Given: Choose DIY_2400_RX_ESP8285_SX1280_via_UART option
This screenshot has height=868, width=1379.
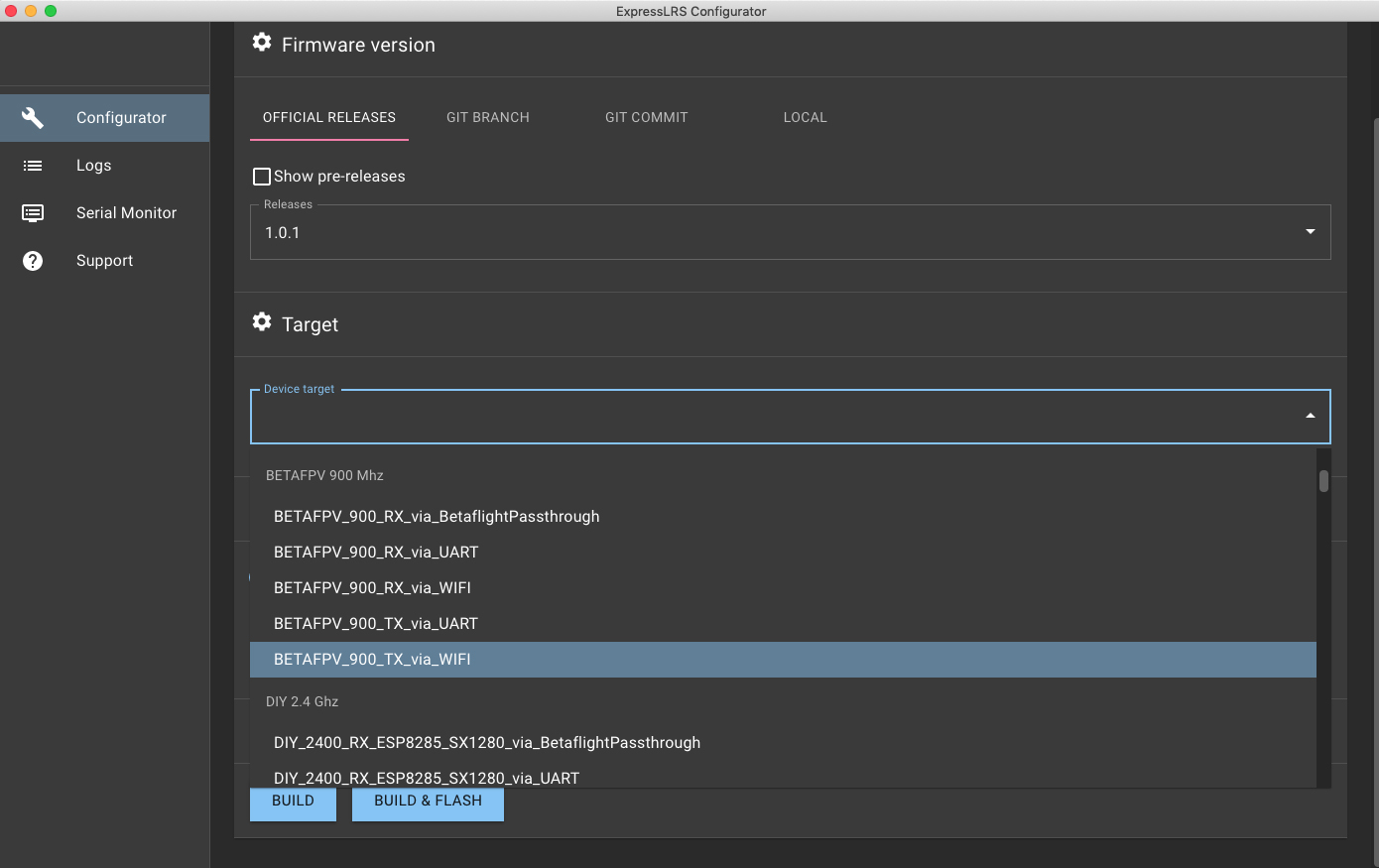Looking at the screenshot, I should pyautogui.click(x=783, y=776).
